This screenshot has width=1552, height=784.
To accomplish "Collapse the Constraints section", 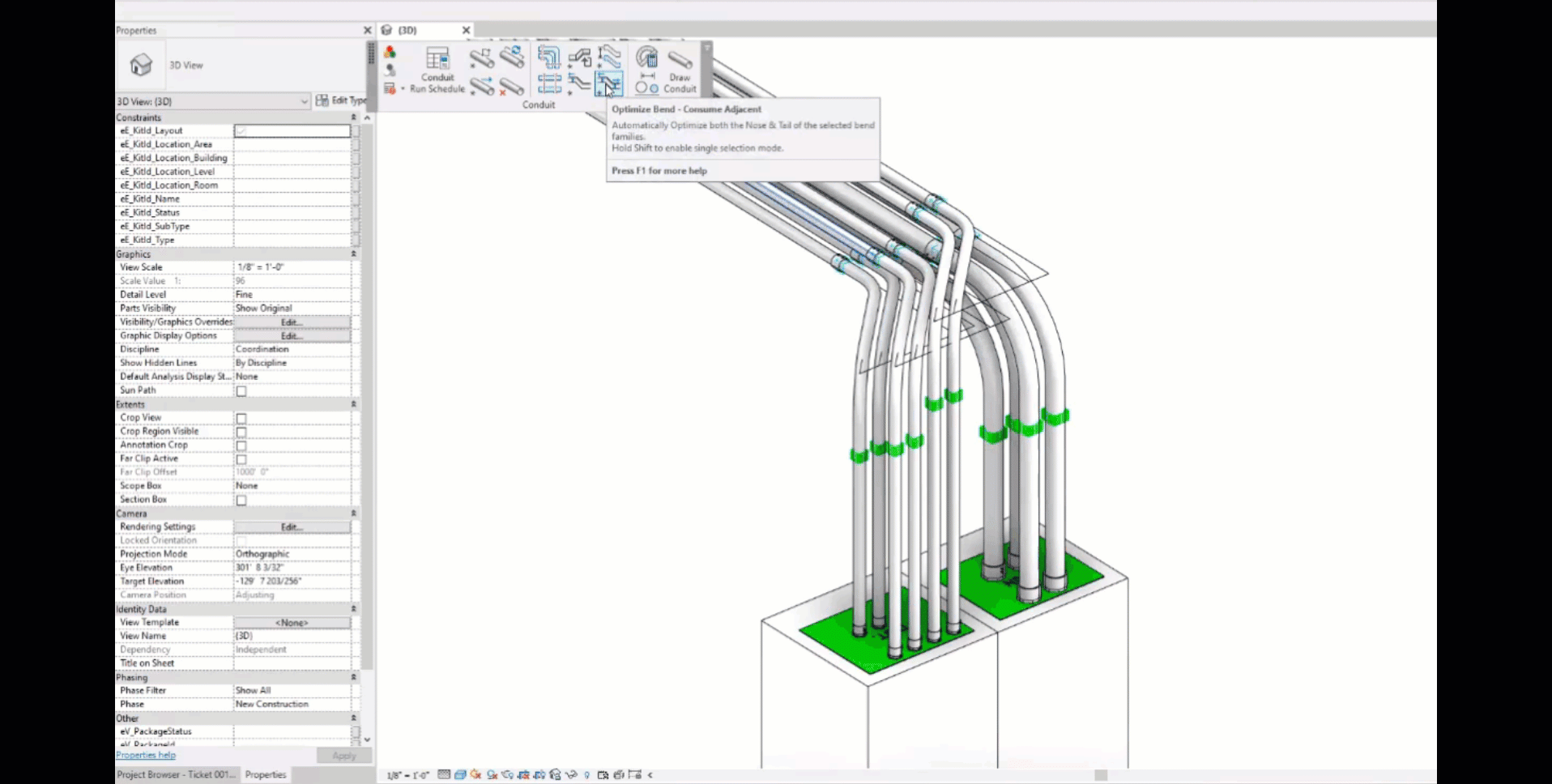I will click(x=353, y=117).
